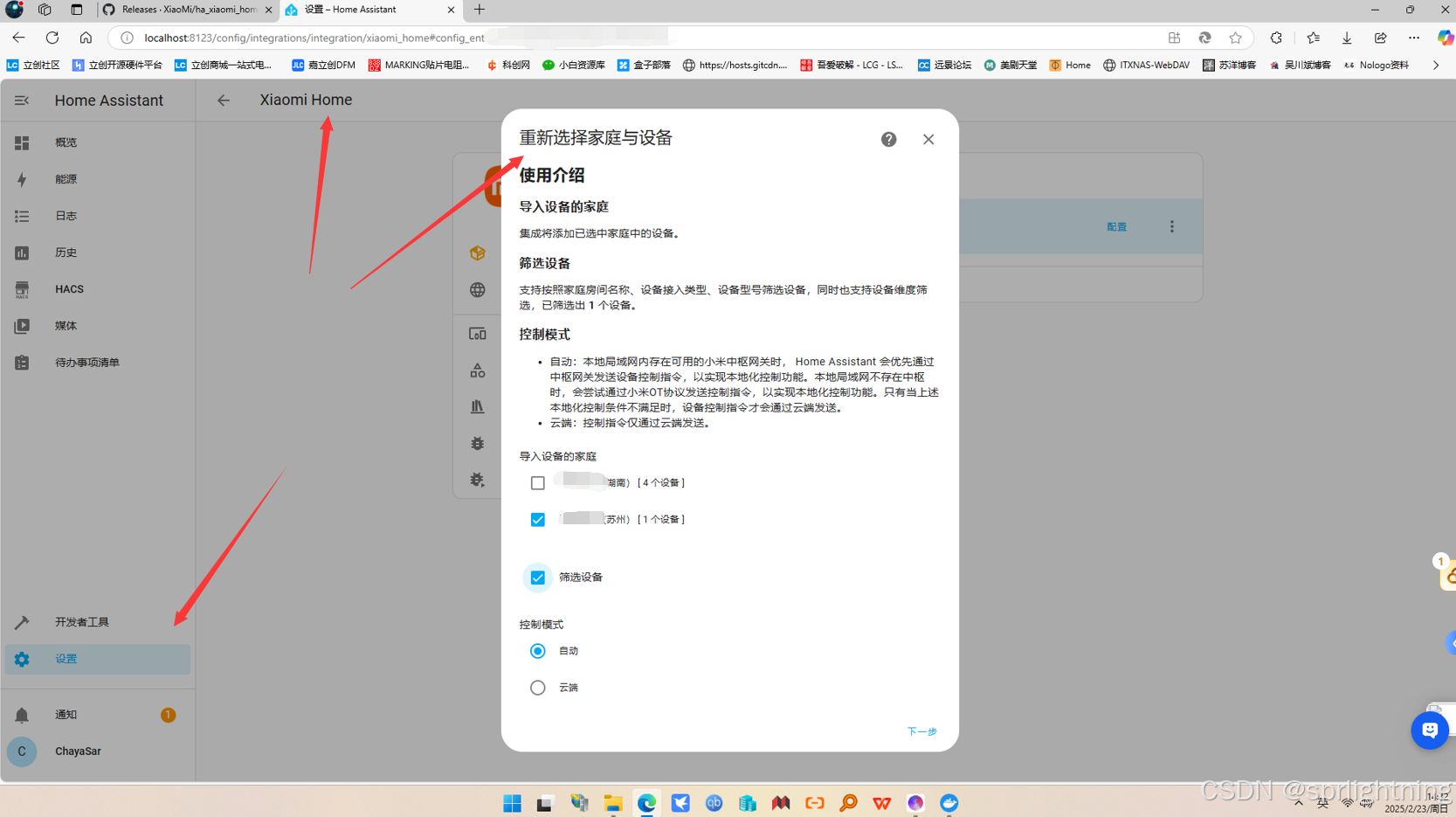Open 历史 in the sidebar
This screenshot has height=817, width=1456.
click(x=97, y=253)
